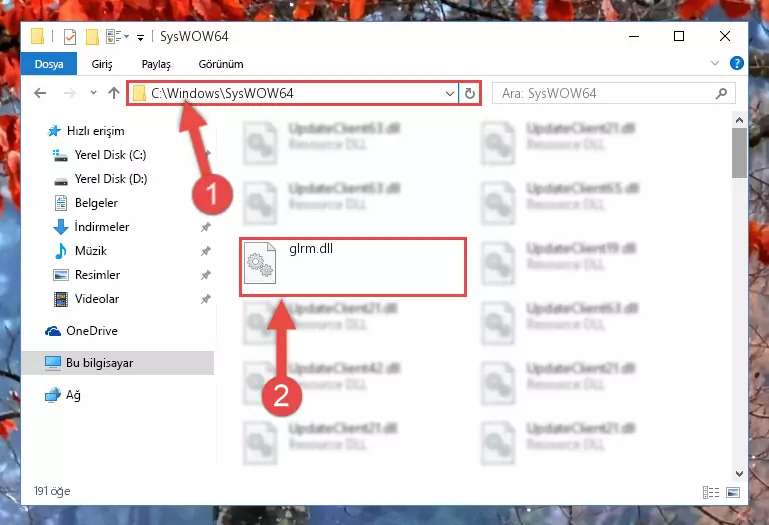Click the New folder quick access icon
The height and width of the screenshot is (525, 769).
[92, 37]
